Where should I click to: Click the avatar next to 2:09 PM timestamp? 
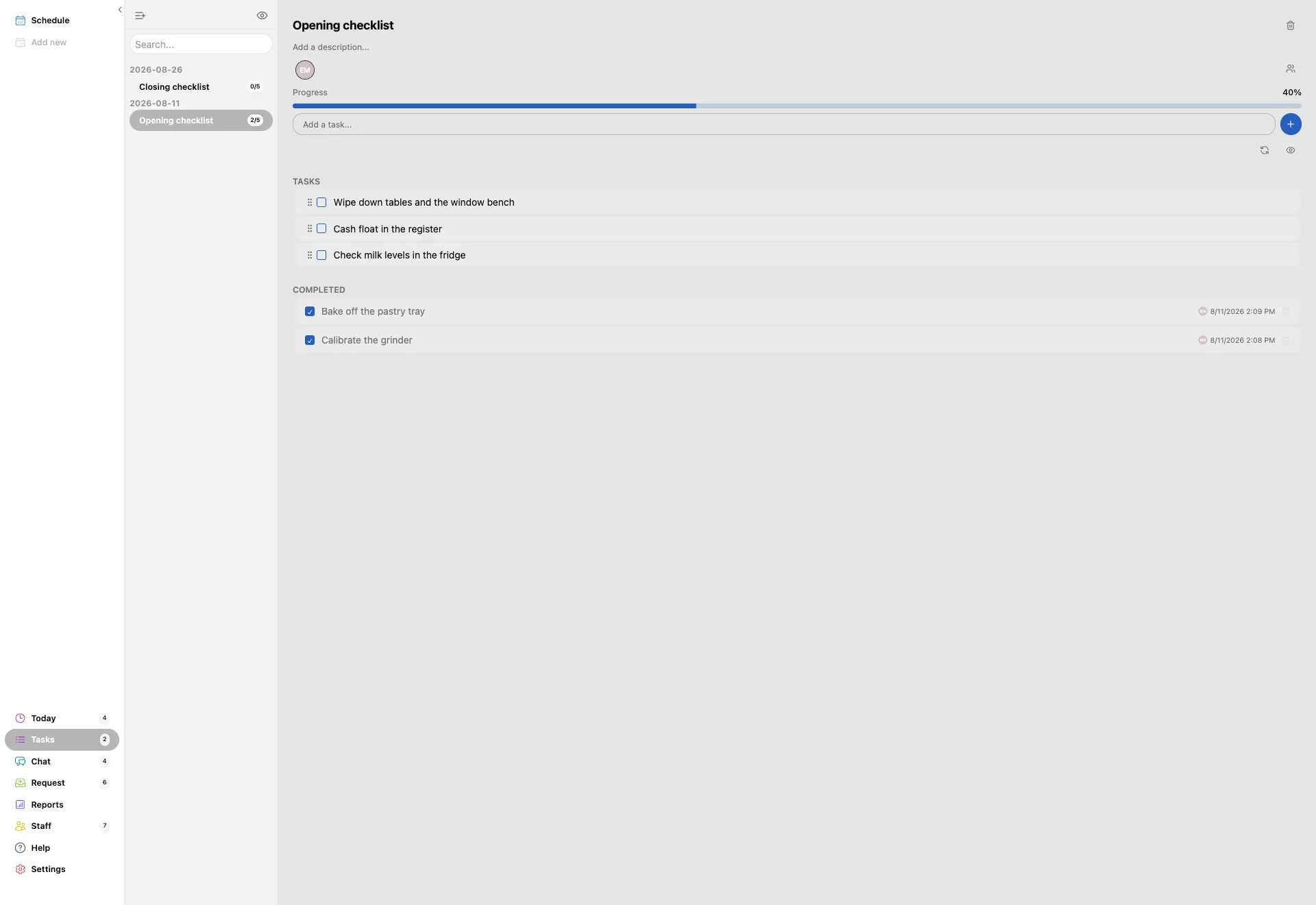pos(1202,311)
